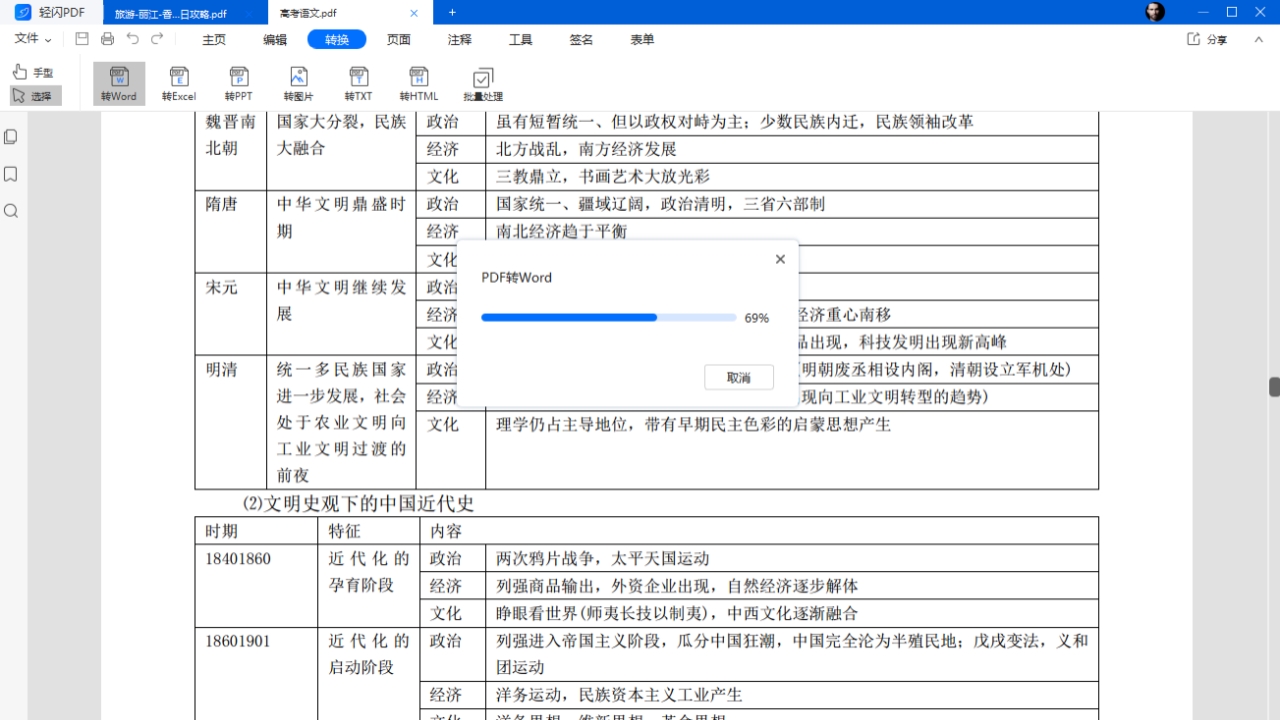Image resolution: width=1280 pixels, height=720 pixels.
Task: Open the bookmarks panel in sidebar
Action: 11,174
